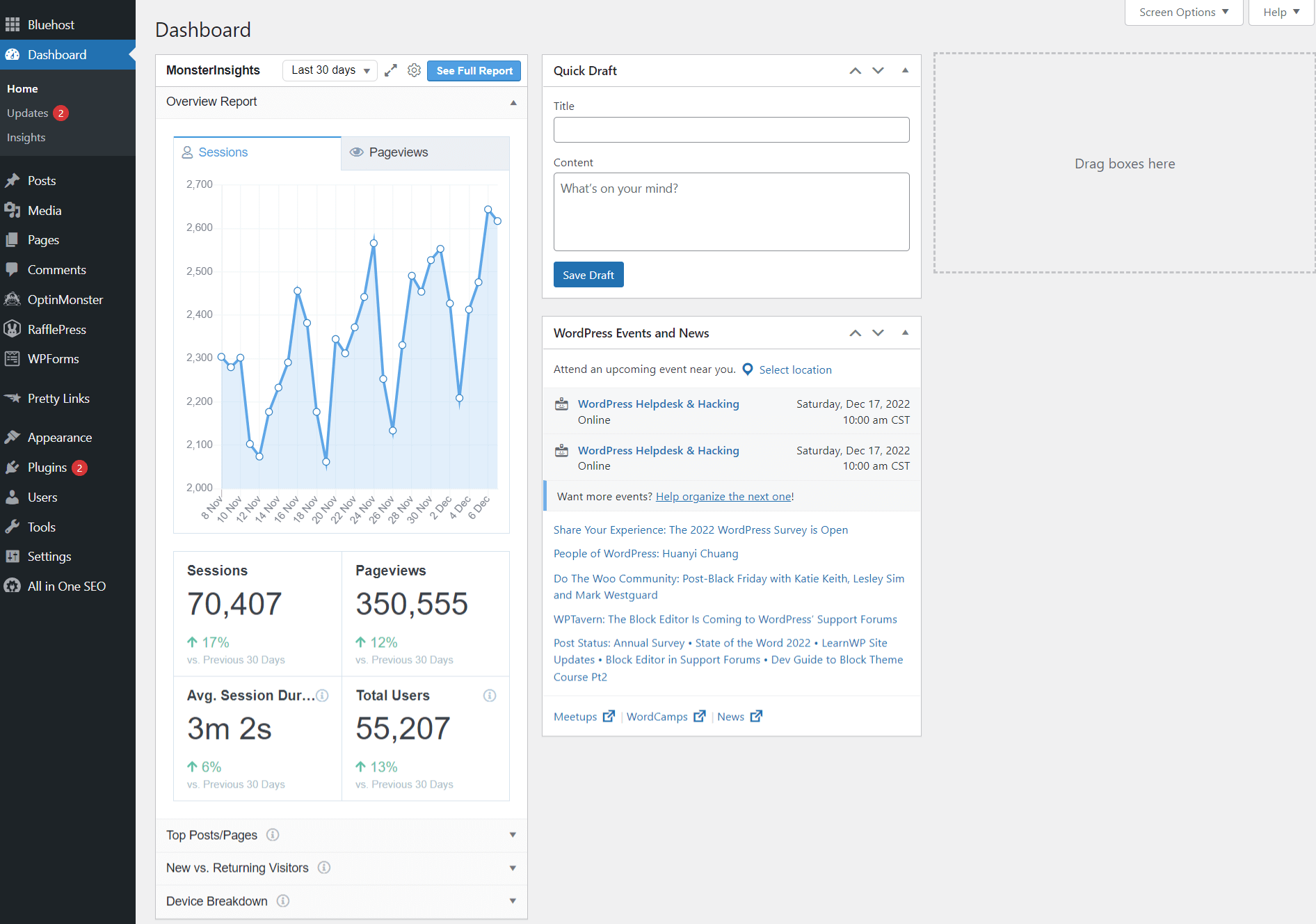The image size is (1316, 924).
Task: Open the MonsterInsights settings gear
Action: [x=414, y=70]
